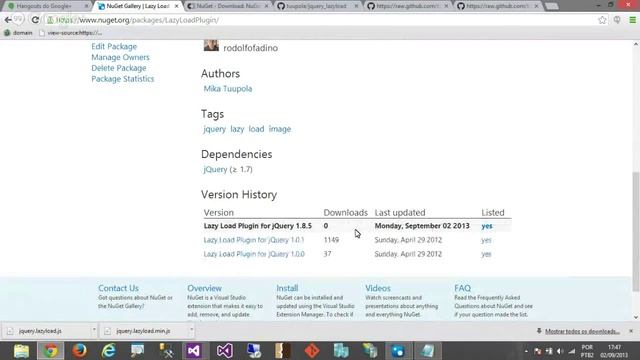640x360 pixels.
Task: Switch to tuupola/jquery_lazyload GitHub tab
Action: tap(316, 6)
